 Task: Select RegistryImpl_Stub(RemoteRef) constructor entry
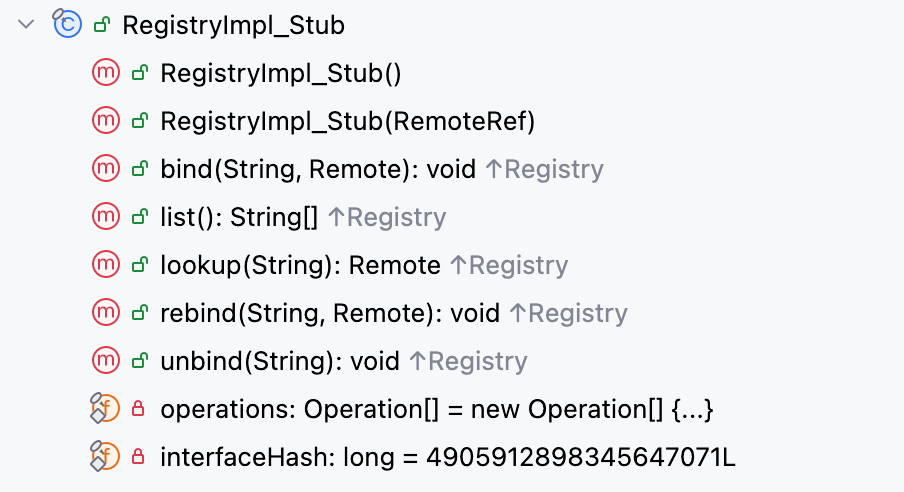click(x=348, y=121)
